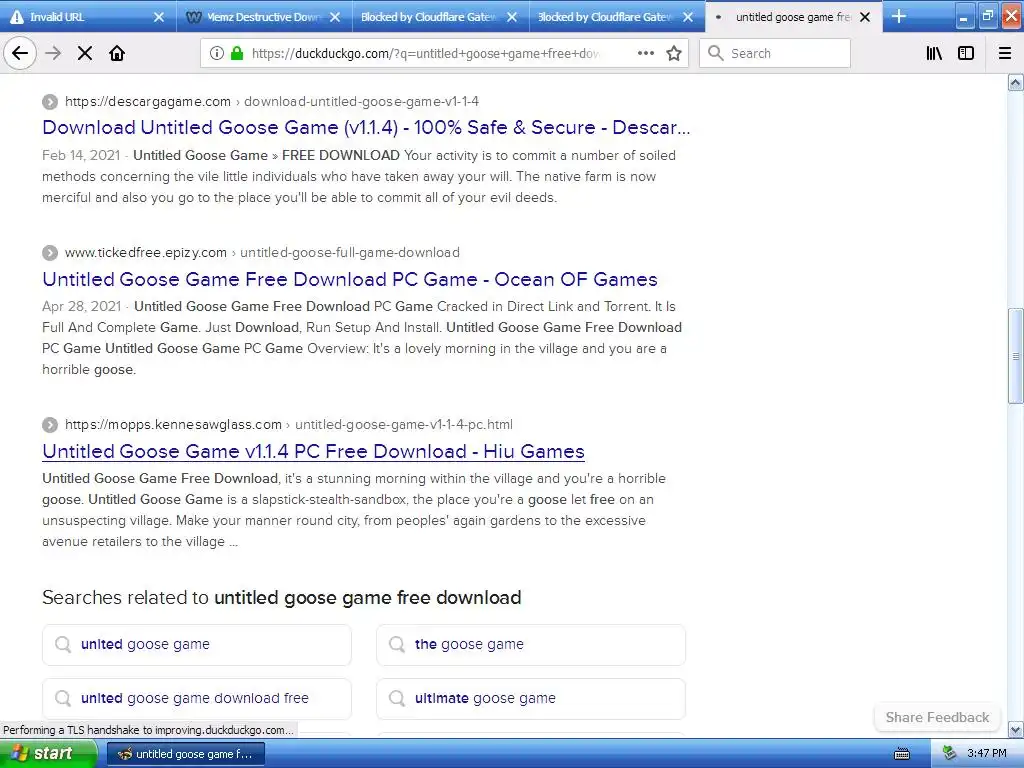Open the Hiu Games v1.1.4 PC result
The height and width of the screenshot is (768, 1024).
coord(313,452)
